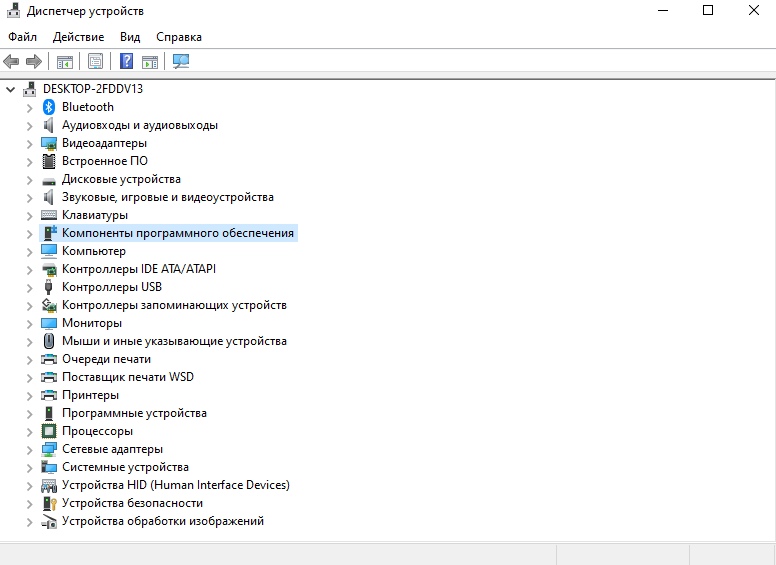Expand the Процессоры category
The width and height of the screenshot is (776, 565).
[29, 432]
